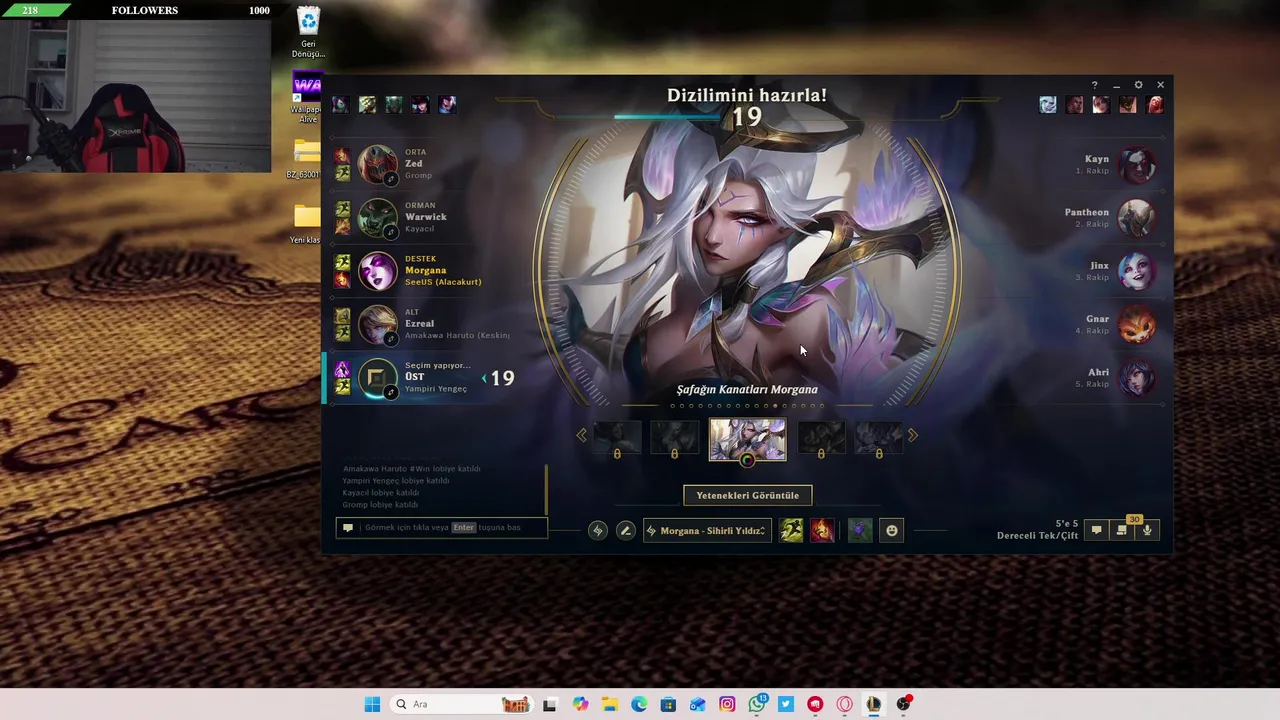1280x720 pixels.
Task: Open the ward skin selector
Action: pos(860,531)
